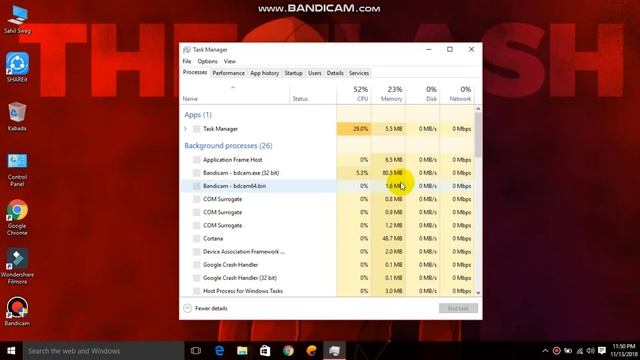Image resolution: width=640 pixels, height=360 pixels.
Task: Click the Bandicam recording tray icon
Action: coord(556,351)
